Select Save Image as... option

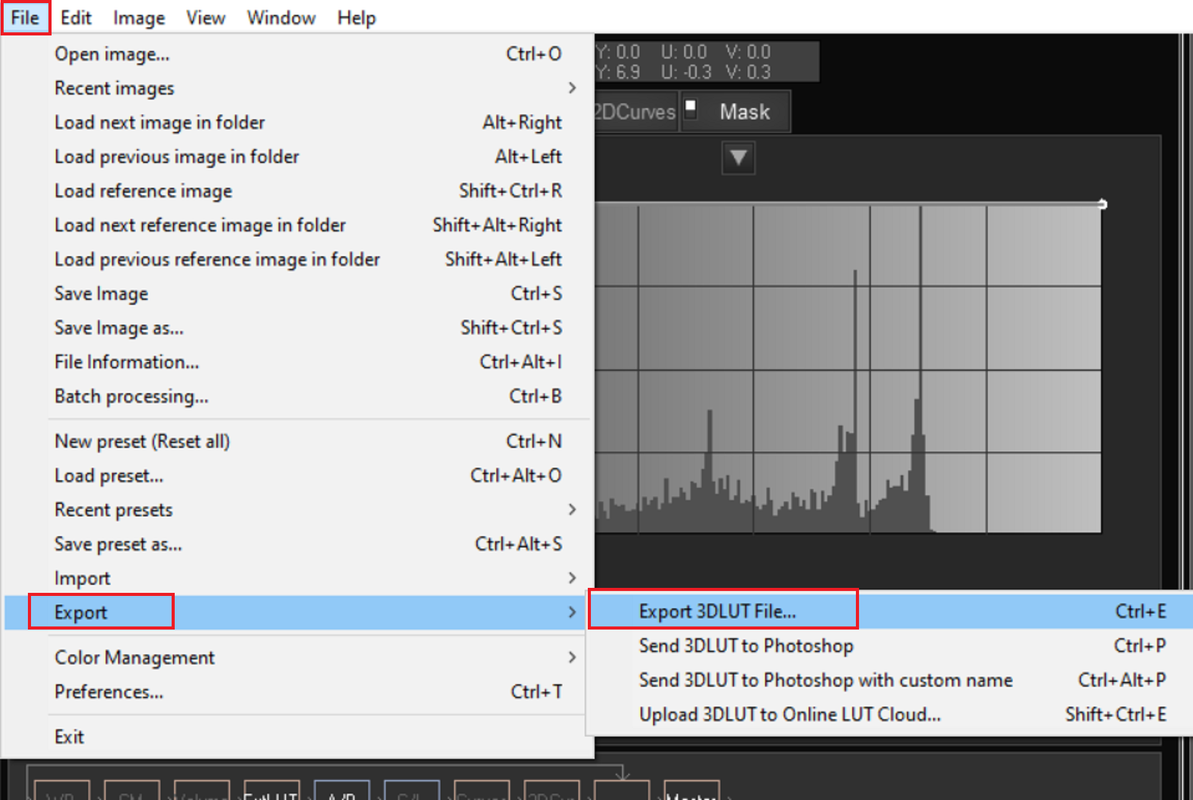297,328
